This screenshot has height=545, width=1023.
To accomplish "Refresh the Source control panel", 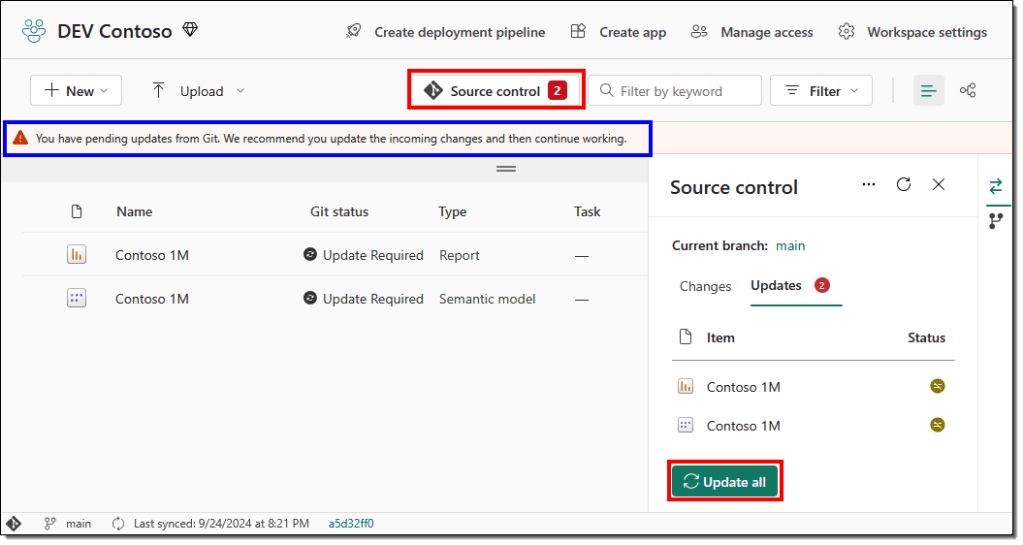I will point(903,184).
